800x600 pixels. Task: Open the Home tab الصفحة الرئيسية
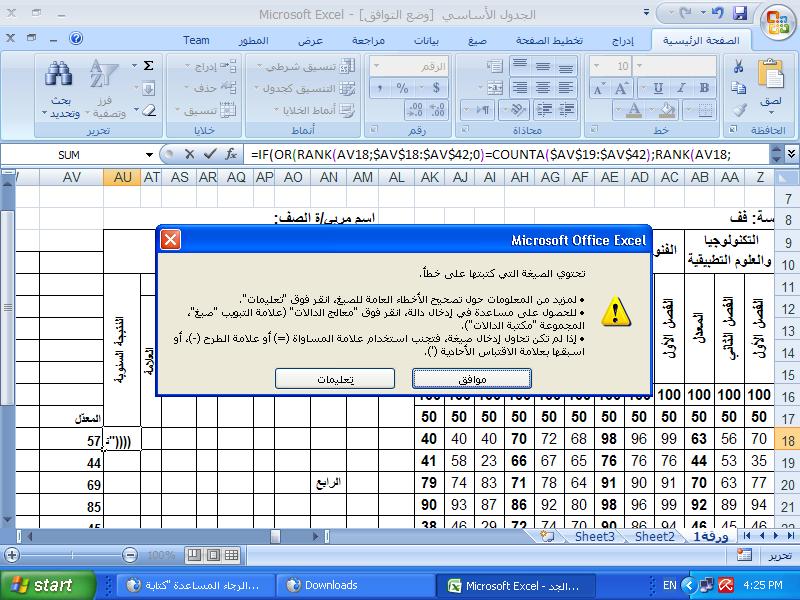click(701, 40)
